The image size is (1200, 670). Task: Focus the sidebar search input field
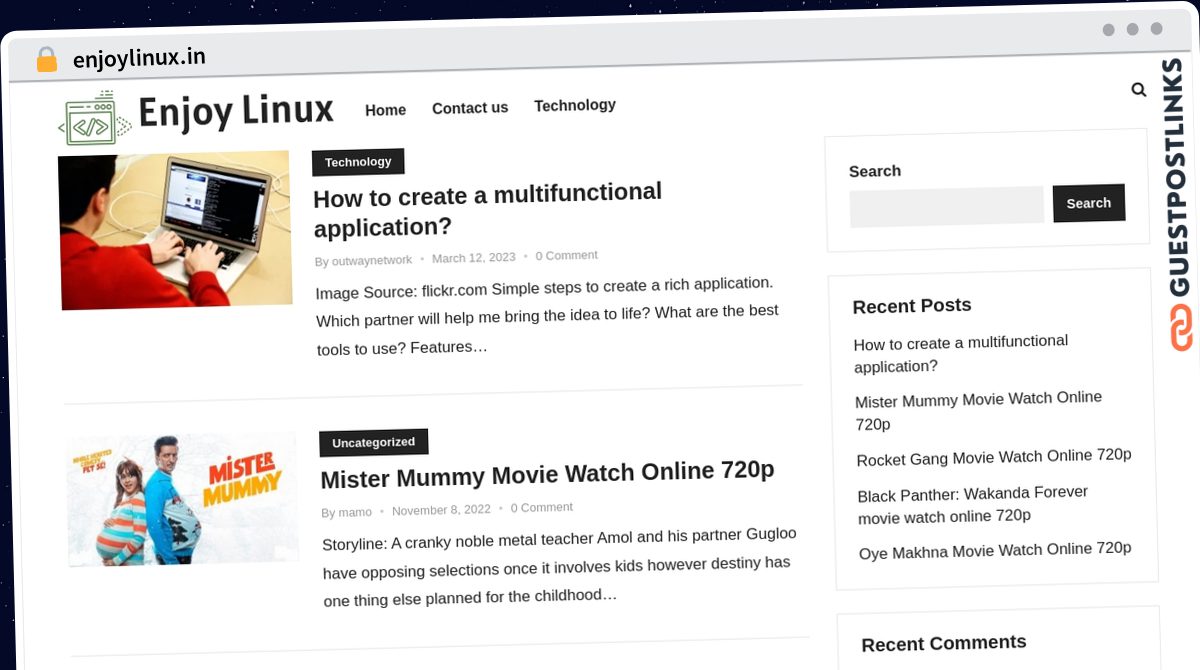(946, 206)
